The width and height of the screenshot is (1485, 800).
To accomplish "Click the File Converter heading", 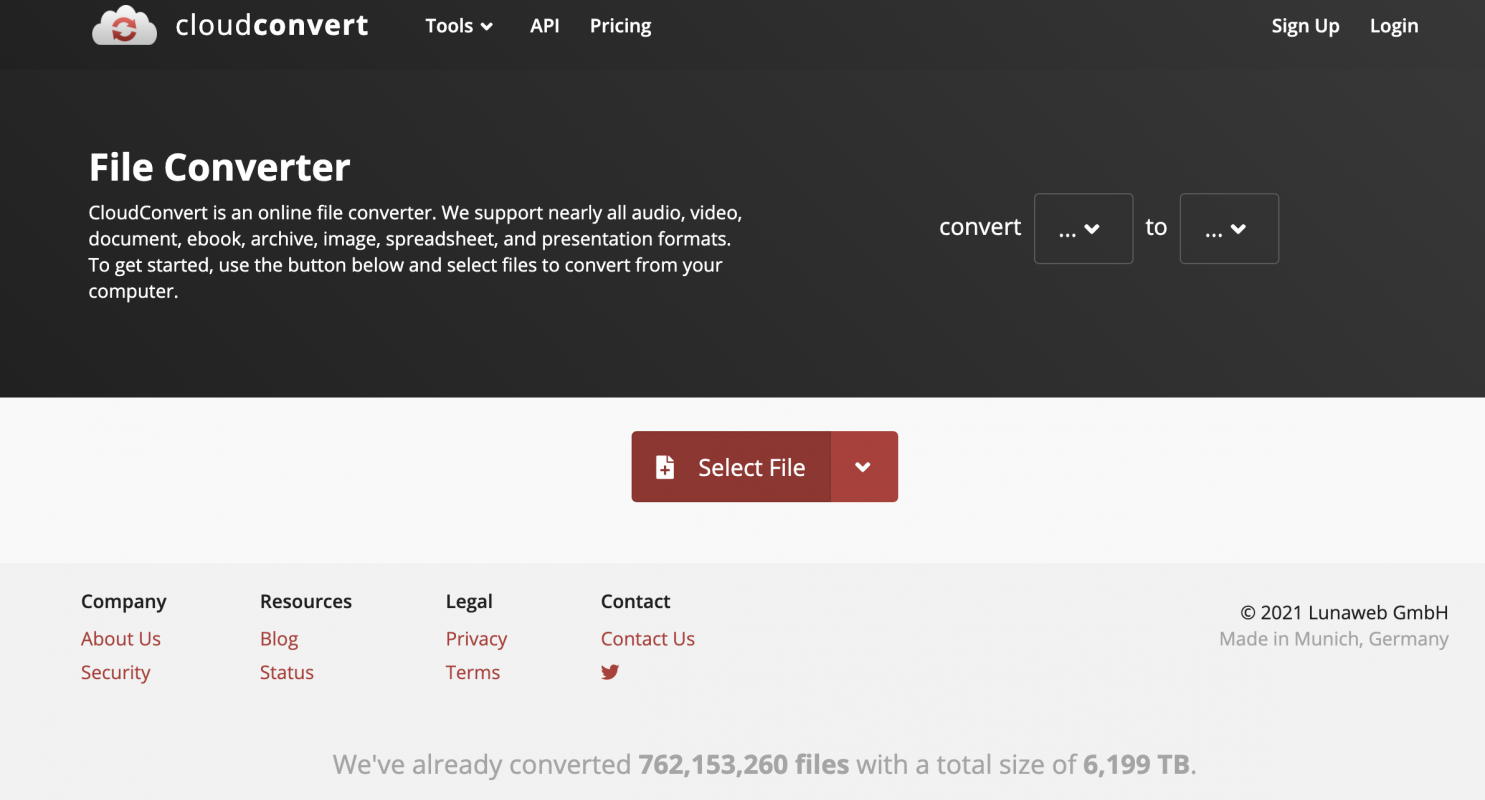I will [x=220, y=167].
